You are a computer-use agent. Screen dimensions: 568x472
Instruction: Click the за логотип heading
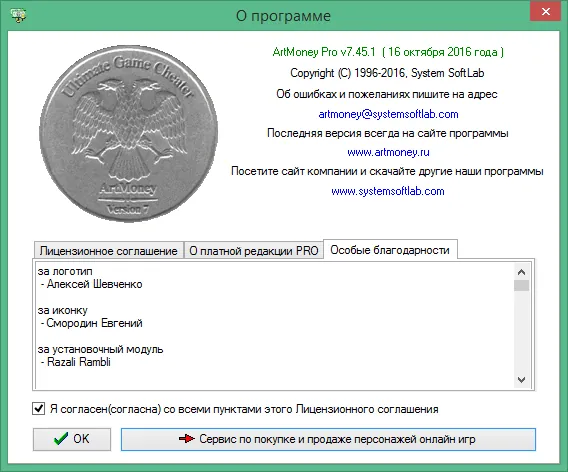pyautogui.click(x=65, y=271)
